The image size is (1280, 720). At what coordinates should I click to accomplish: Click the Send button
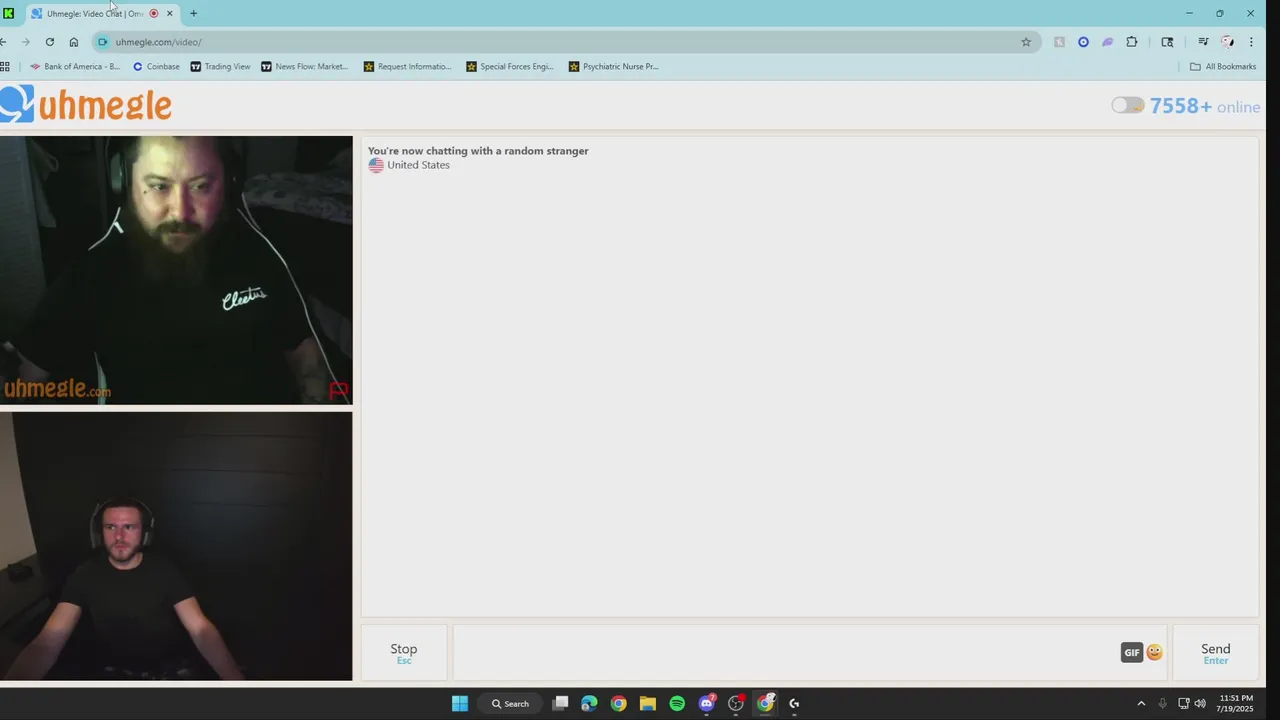1215,652
